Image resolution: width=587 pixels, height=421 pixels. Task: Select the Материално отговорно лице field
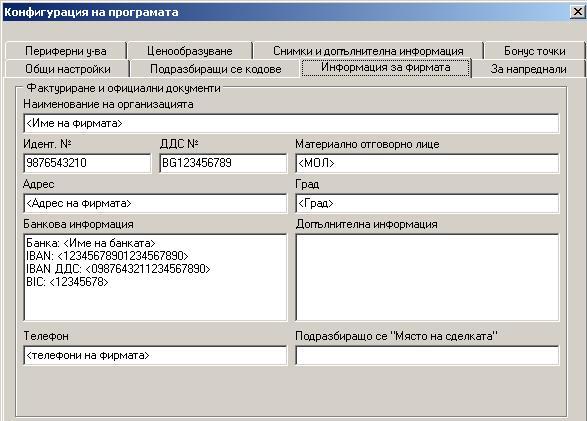tap(427, 163)
